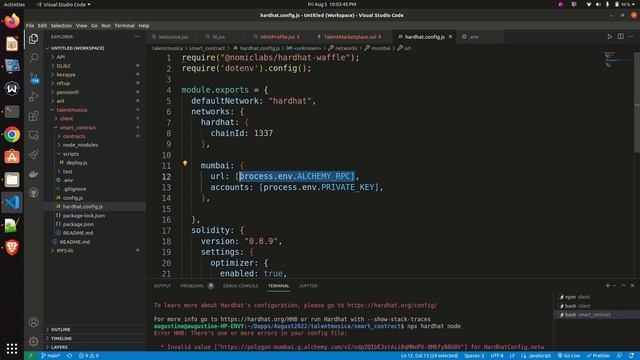Open the Terminal menu
Screen dimensions: 640x360
[x=124, y=25]
